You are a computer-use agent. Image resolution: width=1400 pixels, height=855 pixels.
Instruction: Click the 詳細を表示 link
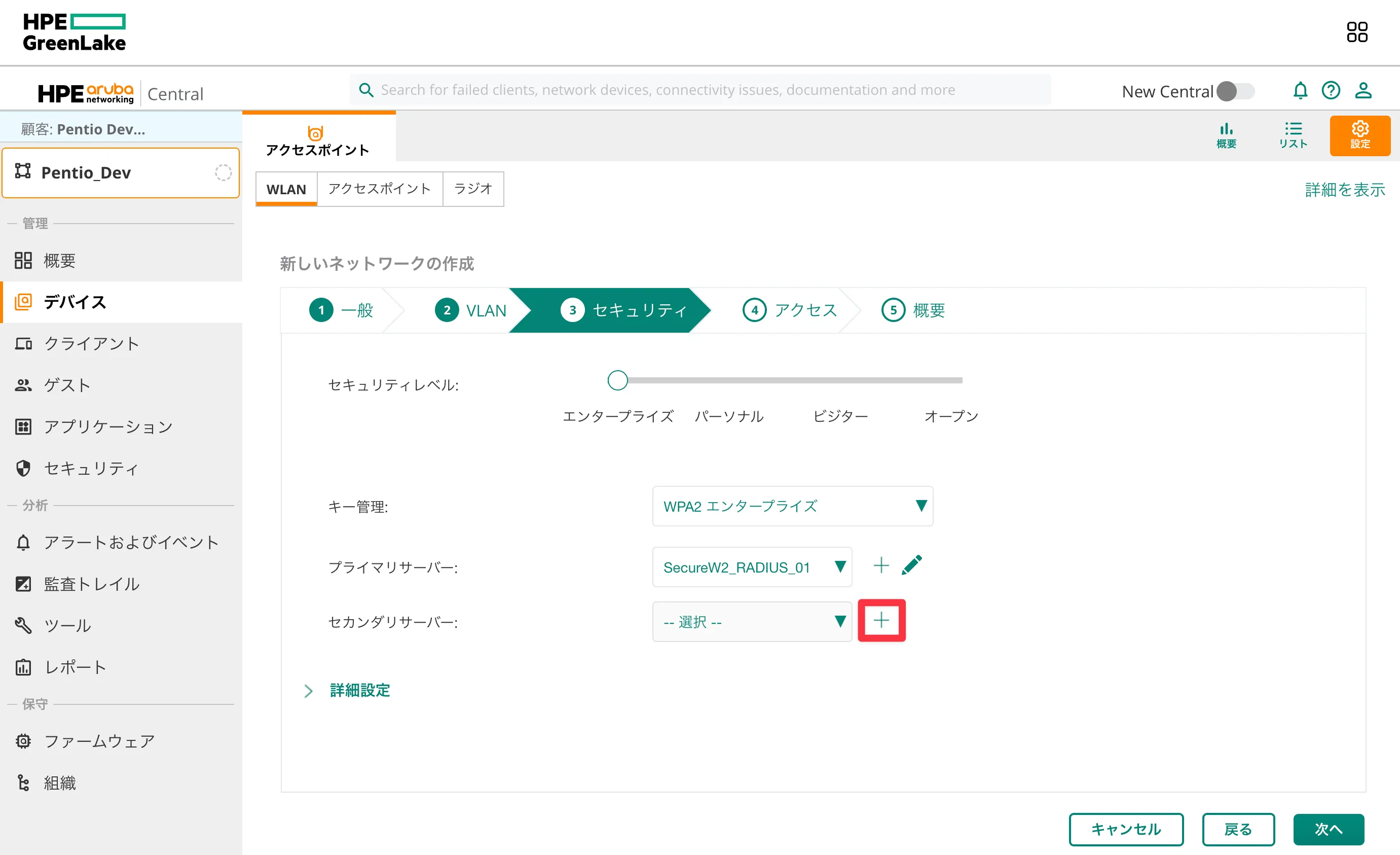[1344, 189]
